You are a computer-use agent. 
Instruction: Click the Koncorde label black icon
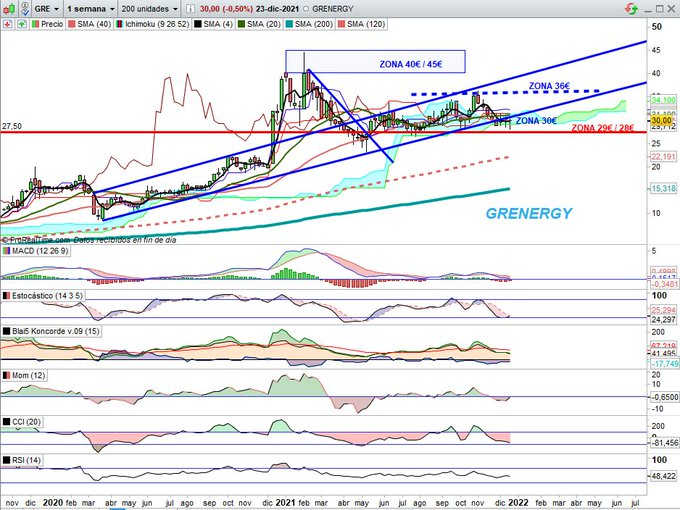click(7, 331)
